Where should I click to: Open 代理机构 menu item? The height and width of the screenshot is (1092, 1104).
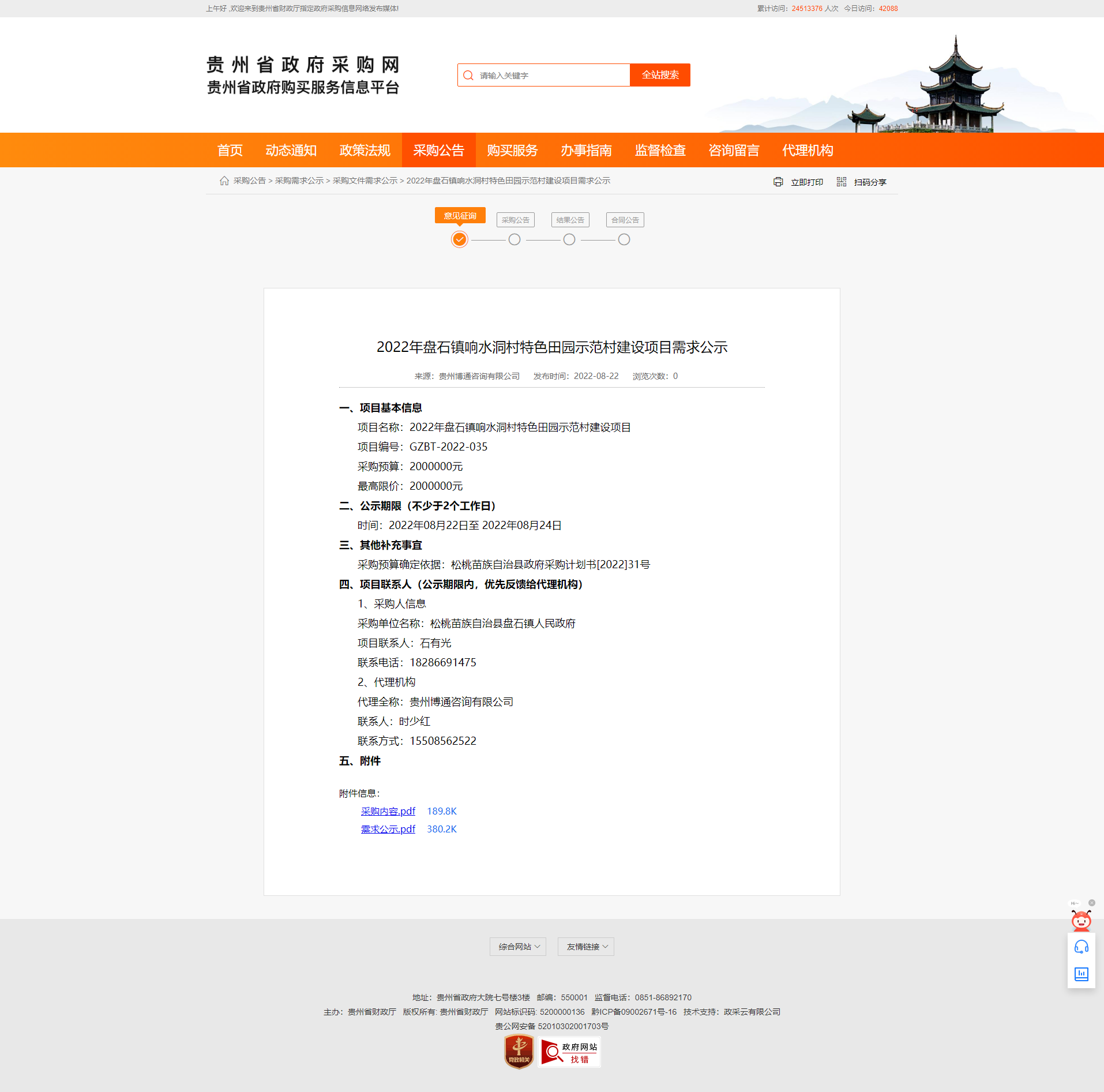point(808,151)
